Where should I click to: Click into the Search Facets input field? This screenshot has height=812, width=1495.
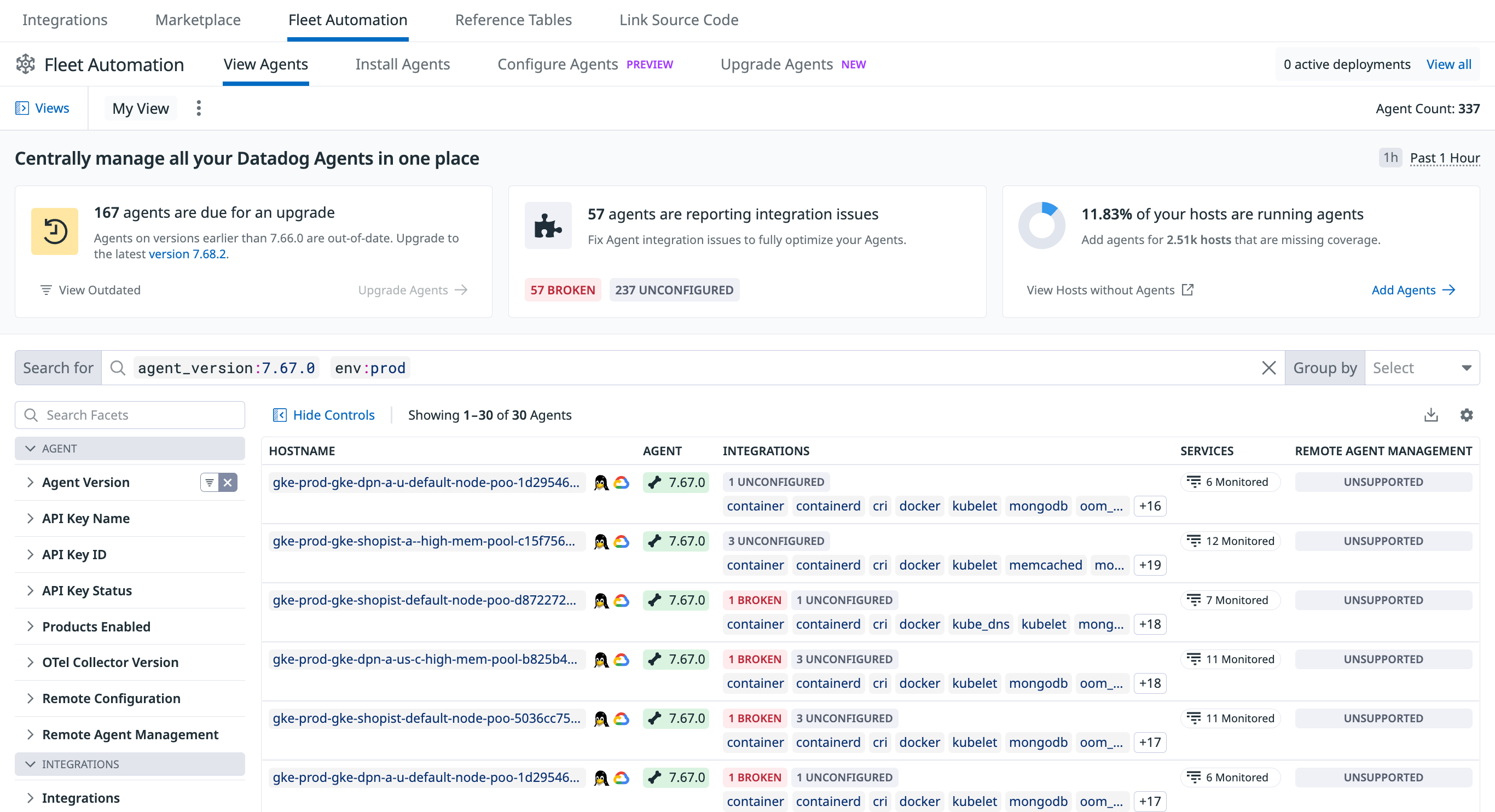(130, 415)
